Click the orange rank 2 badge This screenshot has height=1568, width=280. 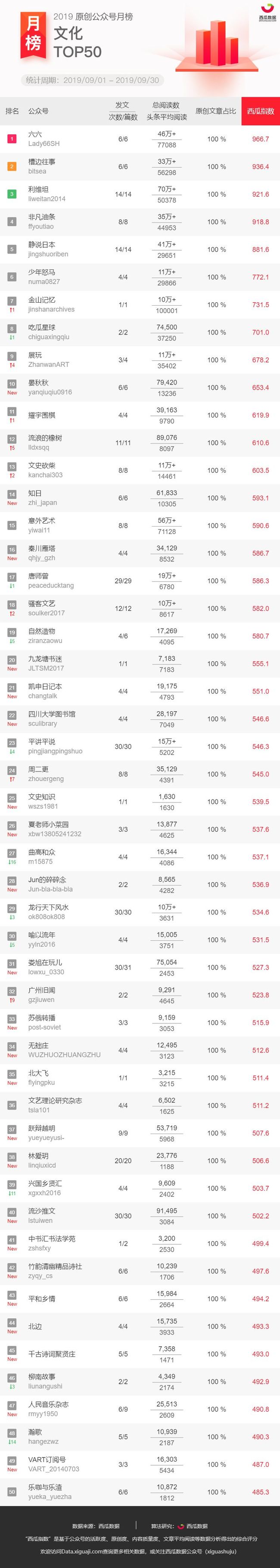coord(12,166)
